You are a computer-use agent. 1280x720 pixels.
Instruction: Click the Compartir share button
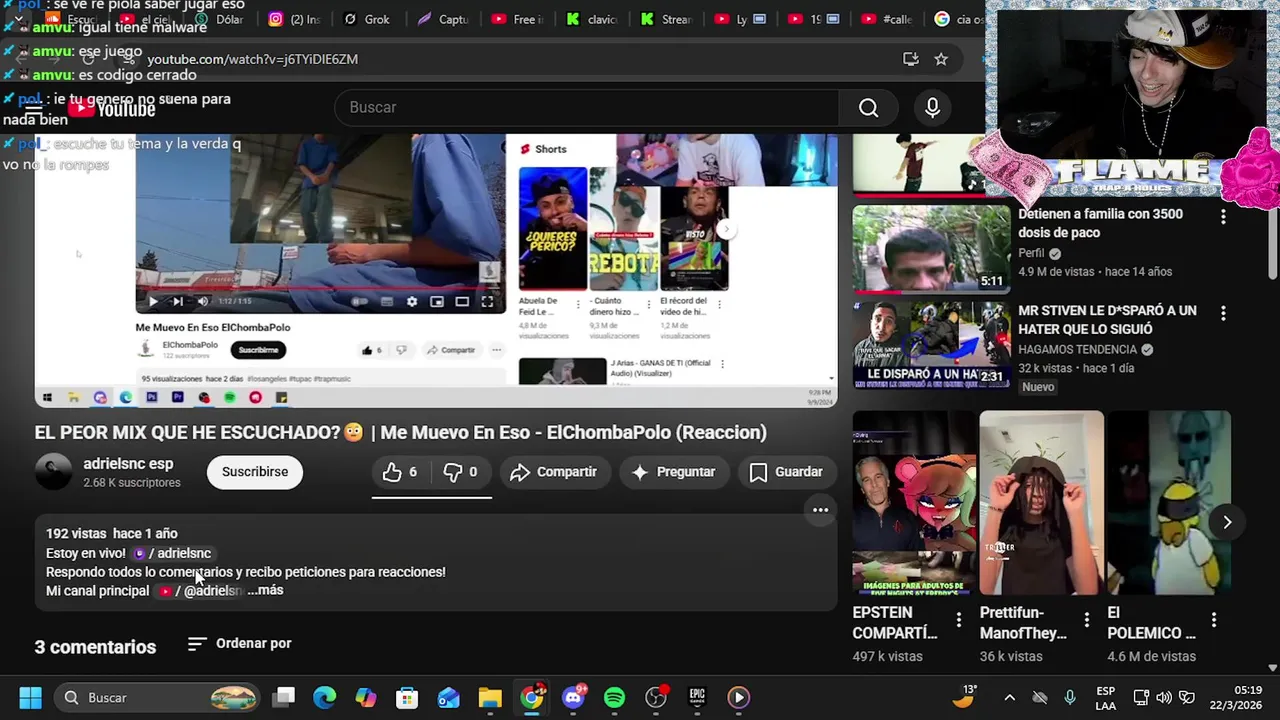pos(553,472)
